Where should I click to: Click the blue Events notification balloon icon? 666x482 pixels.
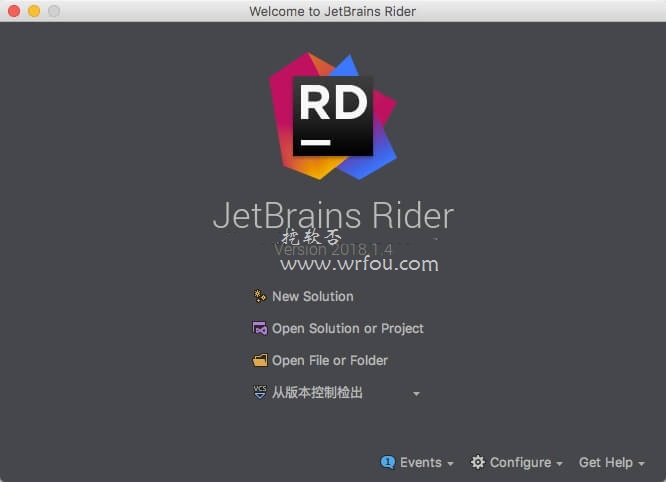(388, 462)
